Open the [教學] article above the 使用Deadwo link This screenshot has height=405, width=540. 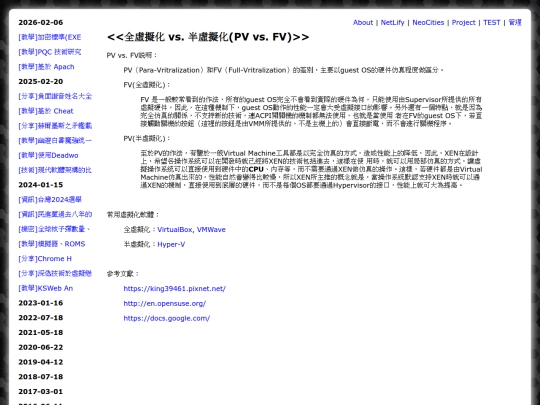click(x=55, y=141)
